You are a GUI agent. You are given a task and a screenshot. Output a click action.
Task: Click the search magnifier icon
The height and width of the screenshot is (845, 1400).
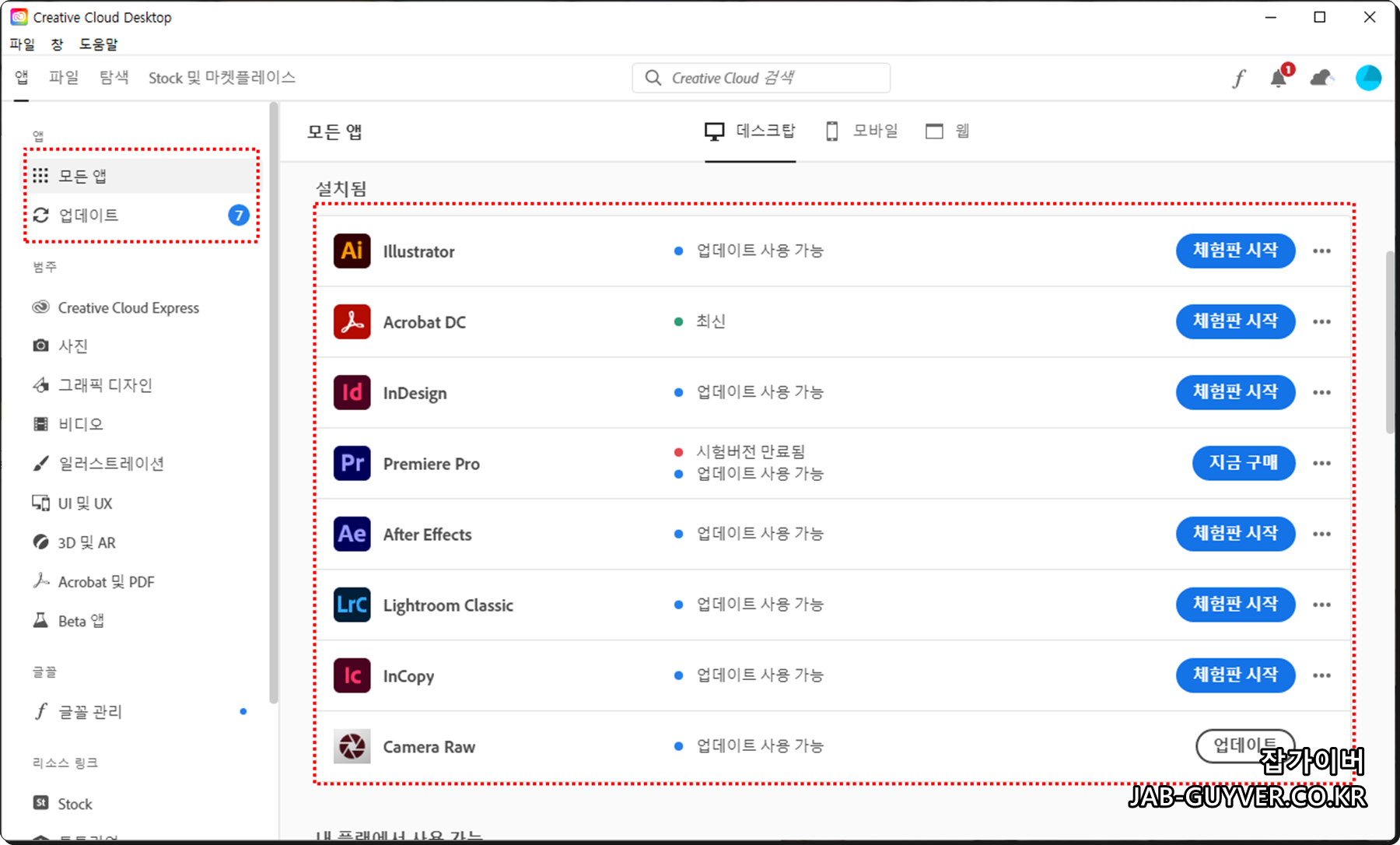tap(653, 78)
